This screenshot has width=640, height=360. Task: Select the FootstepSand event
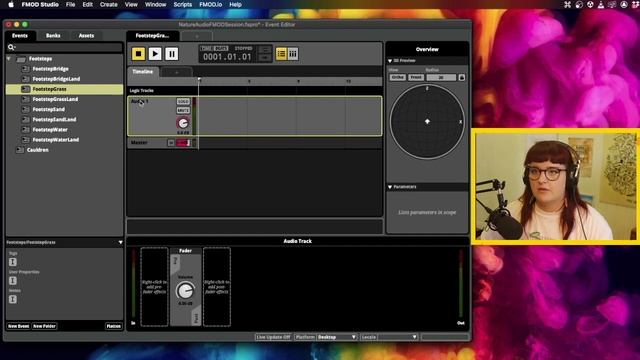tap(49, 109)
